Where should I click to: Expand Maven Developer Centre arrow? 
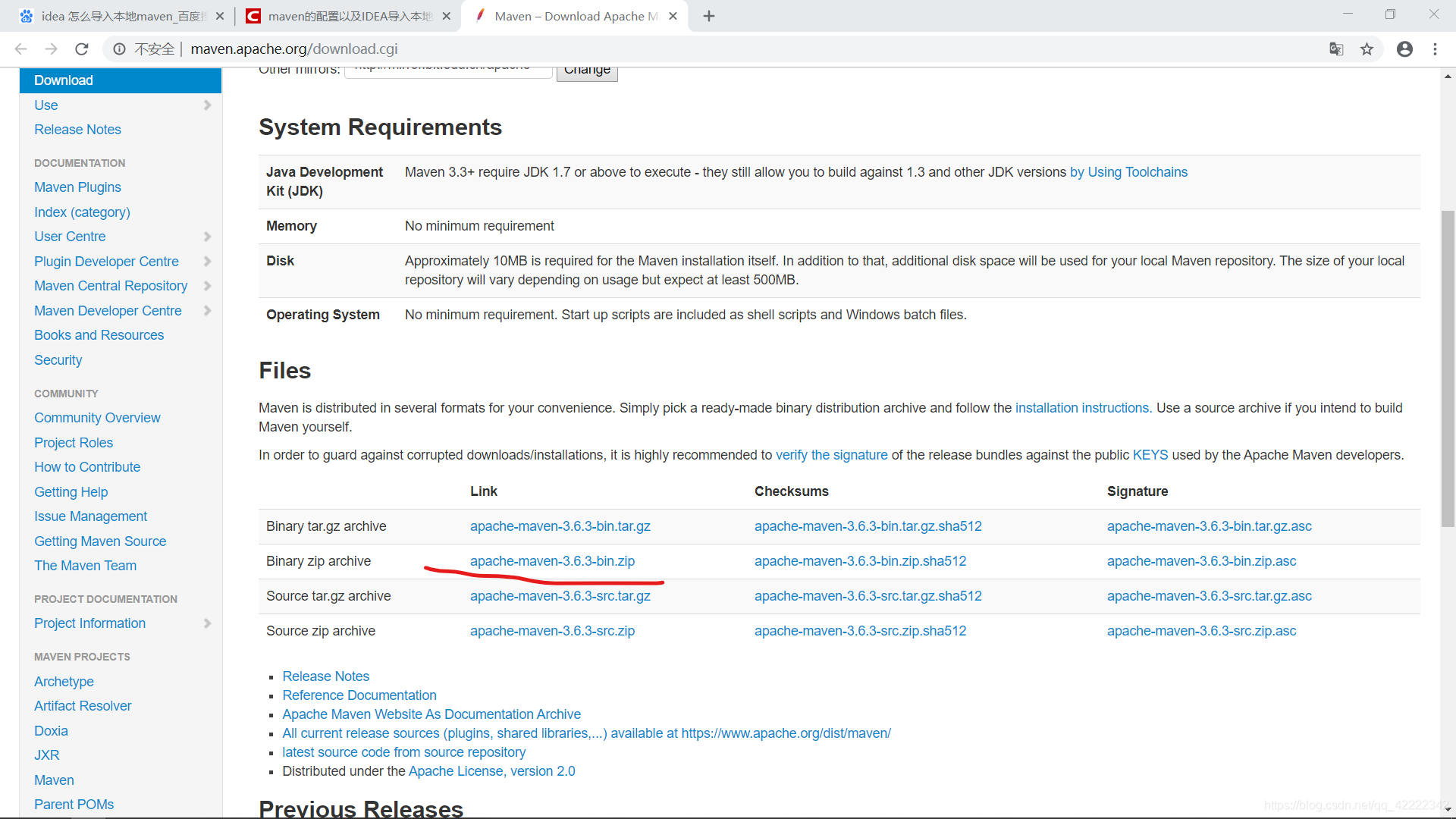tap(208, 311)
